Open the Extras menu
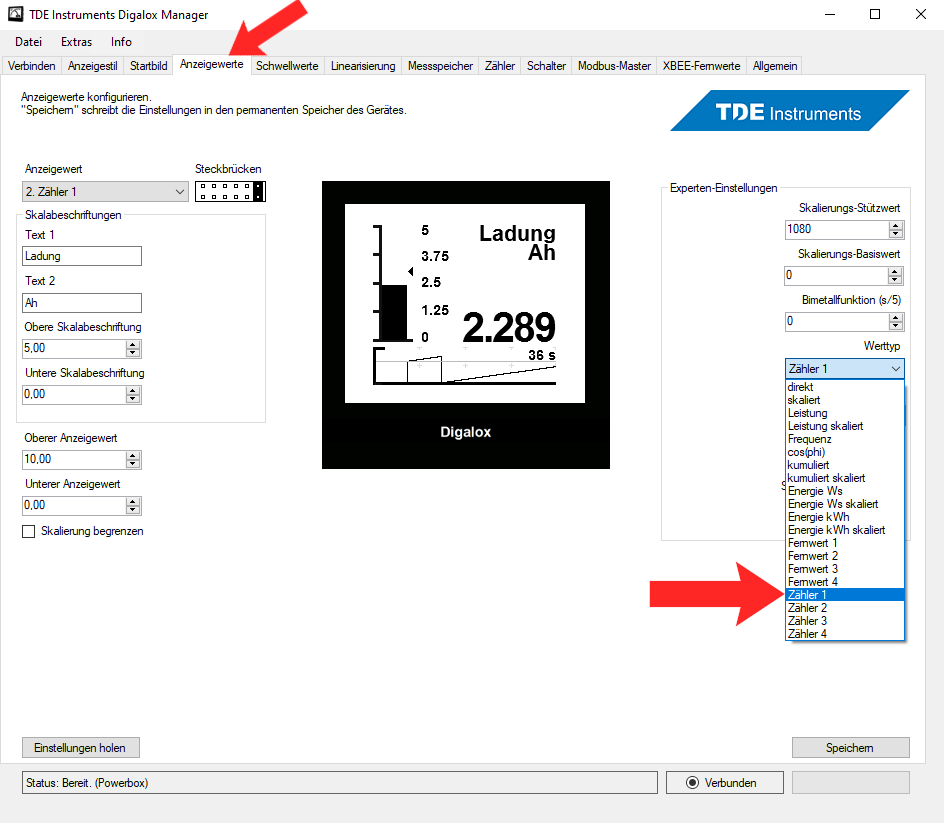The image size is (944, 823). click(76, 42)
